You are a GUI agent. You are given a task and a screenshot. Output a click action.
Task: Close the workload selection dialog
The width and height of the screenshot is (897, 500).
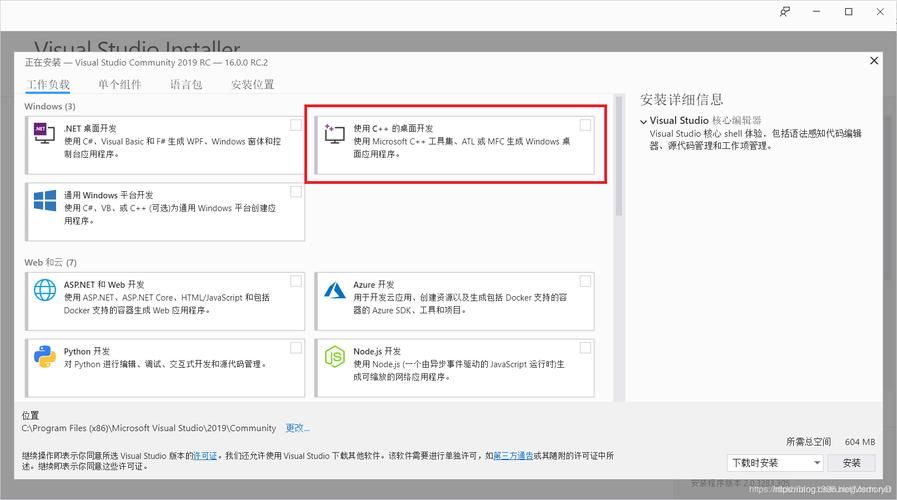coord(874,61)
